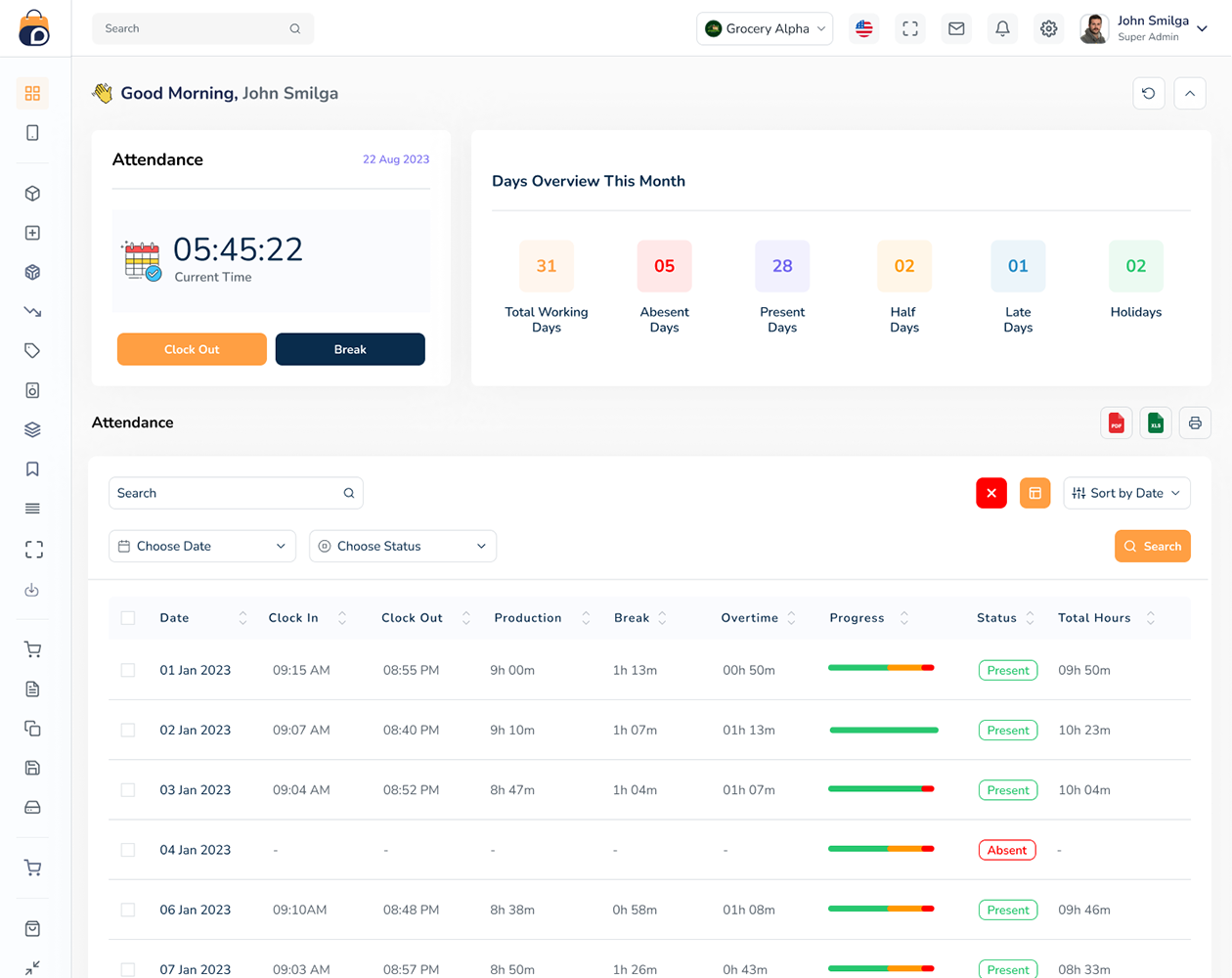Tick the select-all checkbox in table header
This screenshot has width=1232, height=978.
tap(127, 617)
